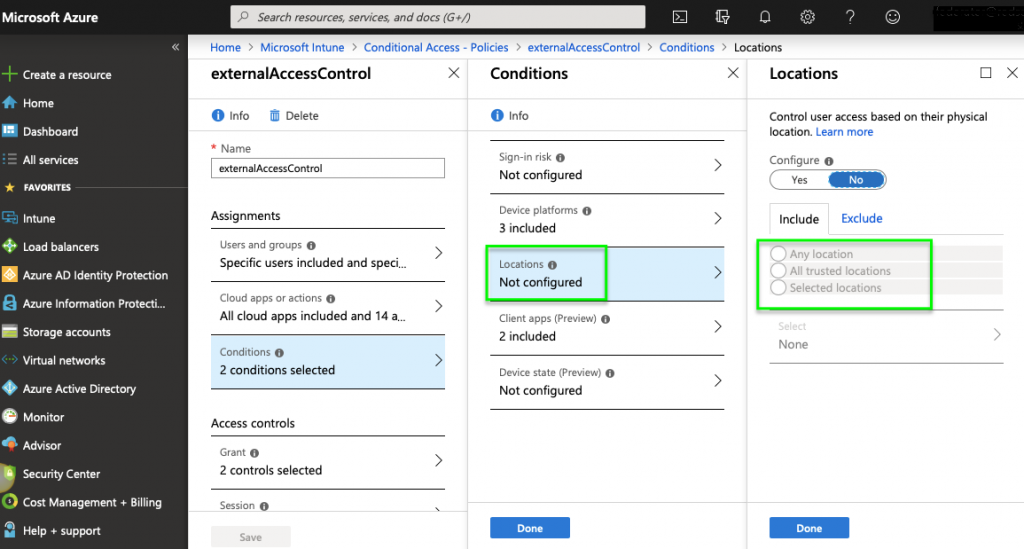
Task: Open notifications bell icon
Action: point(765,17)
